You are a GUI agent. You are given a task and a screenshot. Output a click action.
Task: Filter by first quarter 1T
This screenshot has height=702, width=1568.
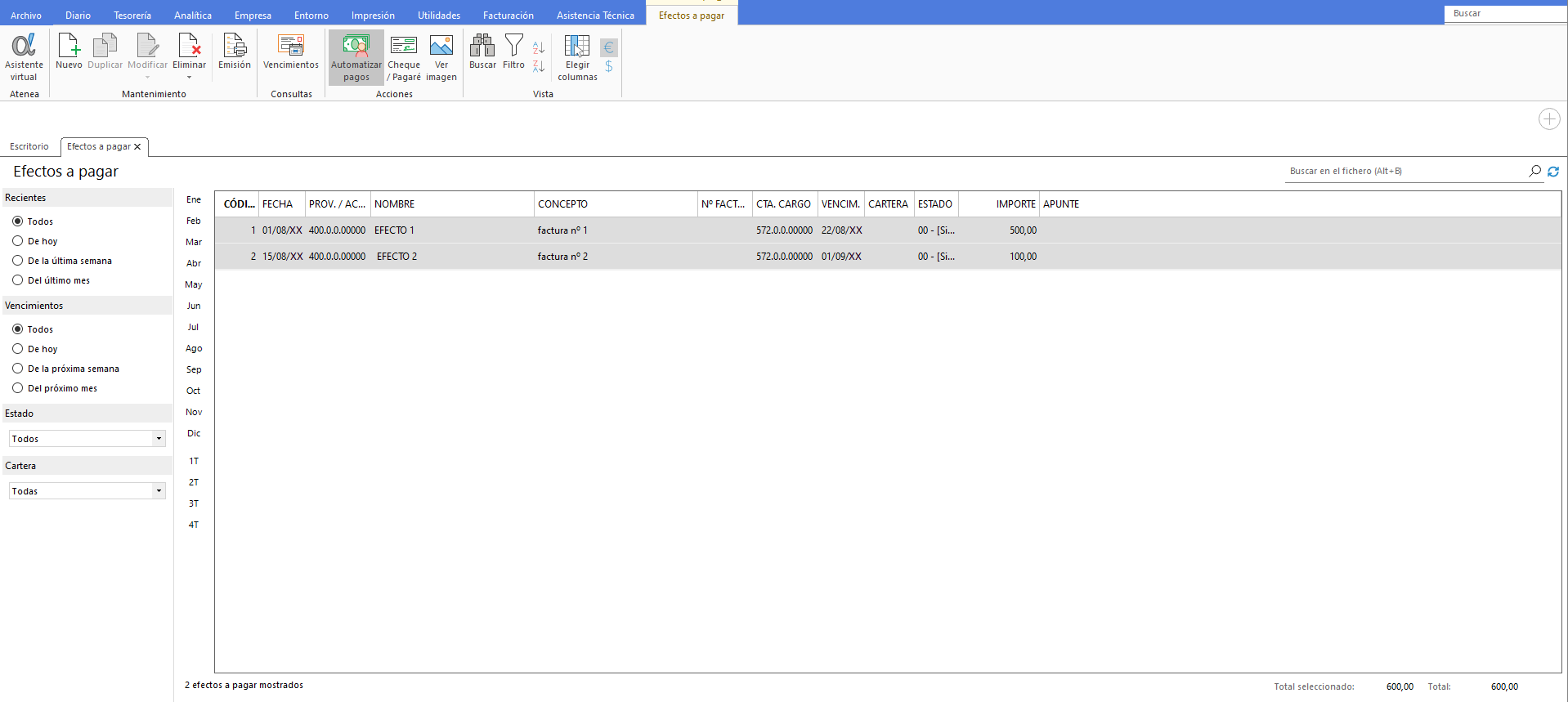(194, 461)
